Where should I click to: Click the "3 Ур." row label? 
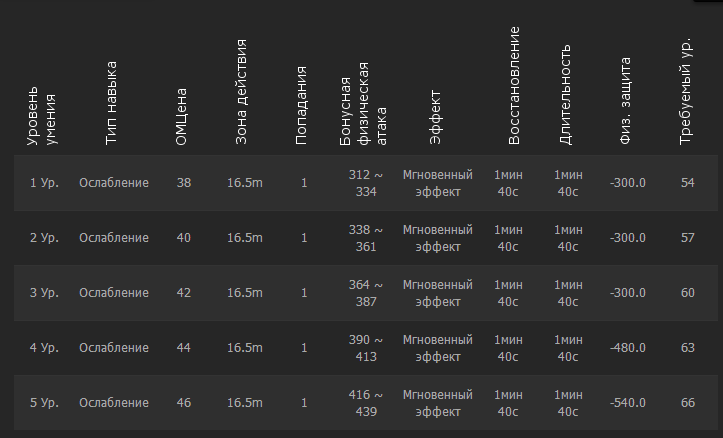(44, 293)
